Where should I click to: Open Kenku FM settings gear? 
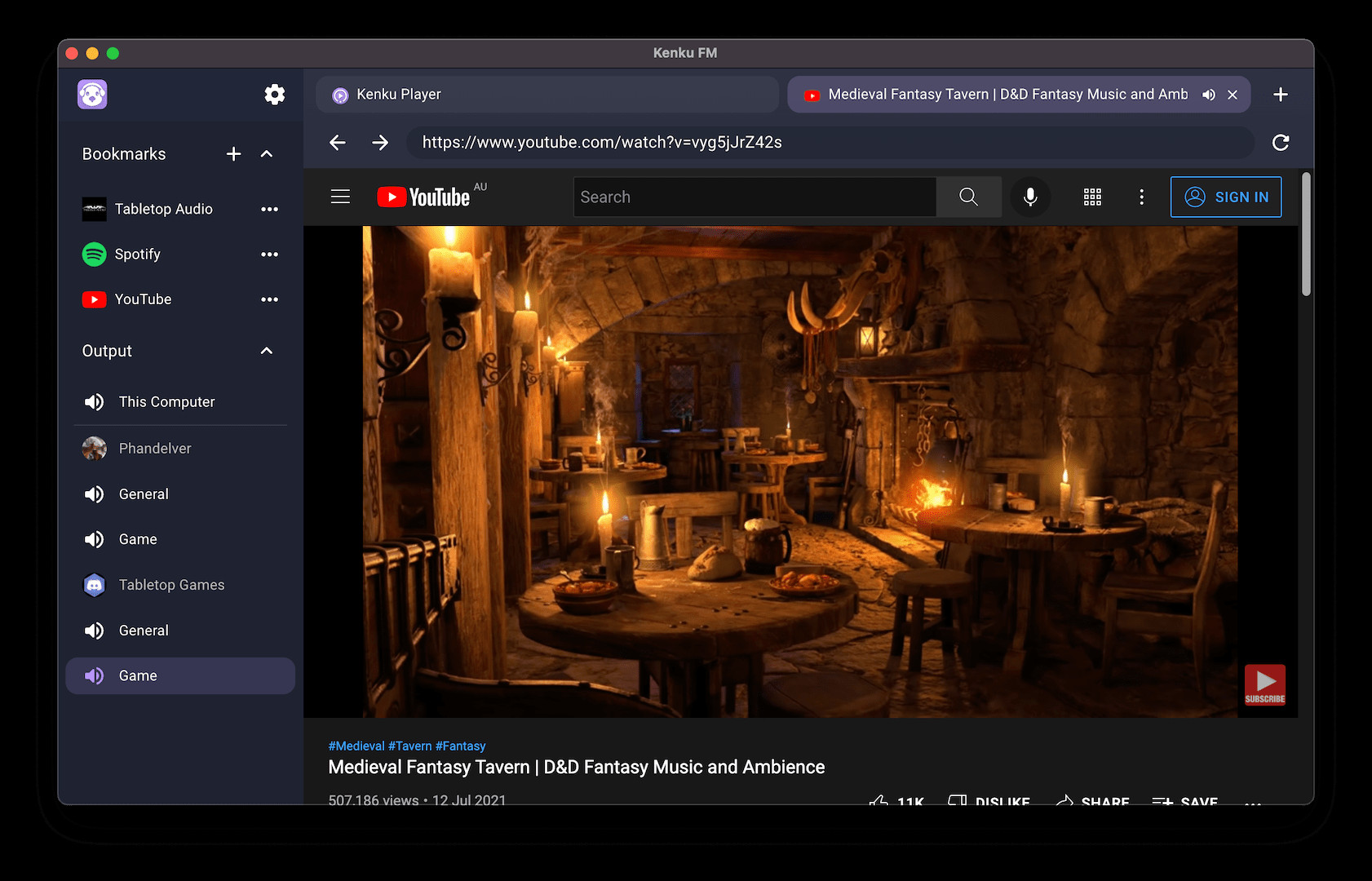(x=275, y=95)
